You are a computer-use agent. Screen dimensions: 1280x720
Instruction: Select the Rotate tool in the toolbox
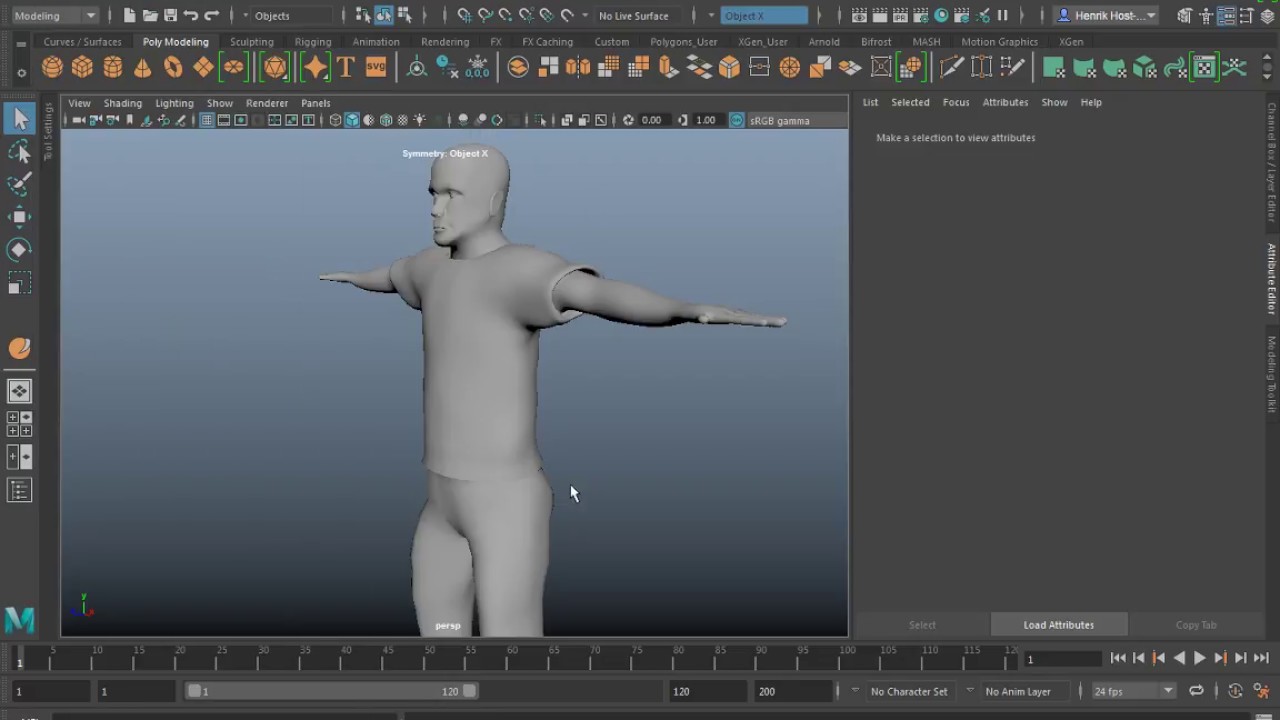[19, 250]
